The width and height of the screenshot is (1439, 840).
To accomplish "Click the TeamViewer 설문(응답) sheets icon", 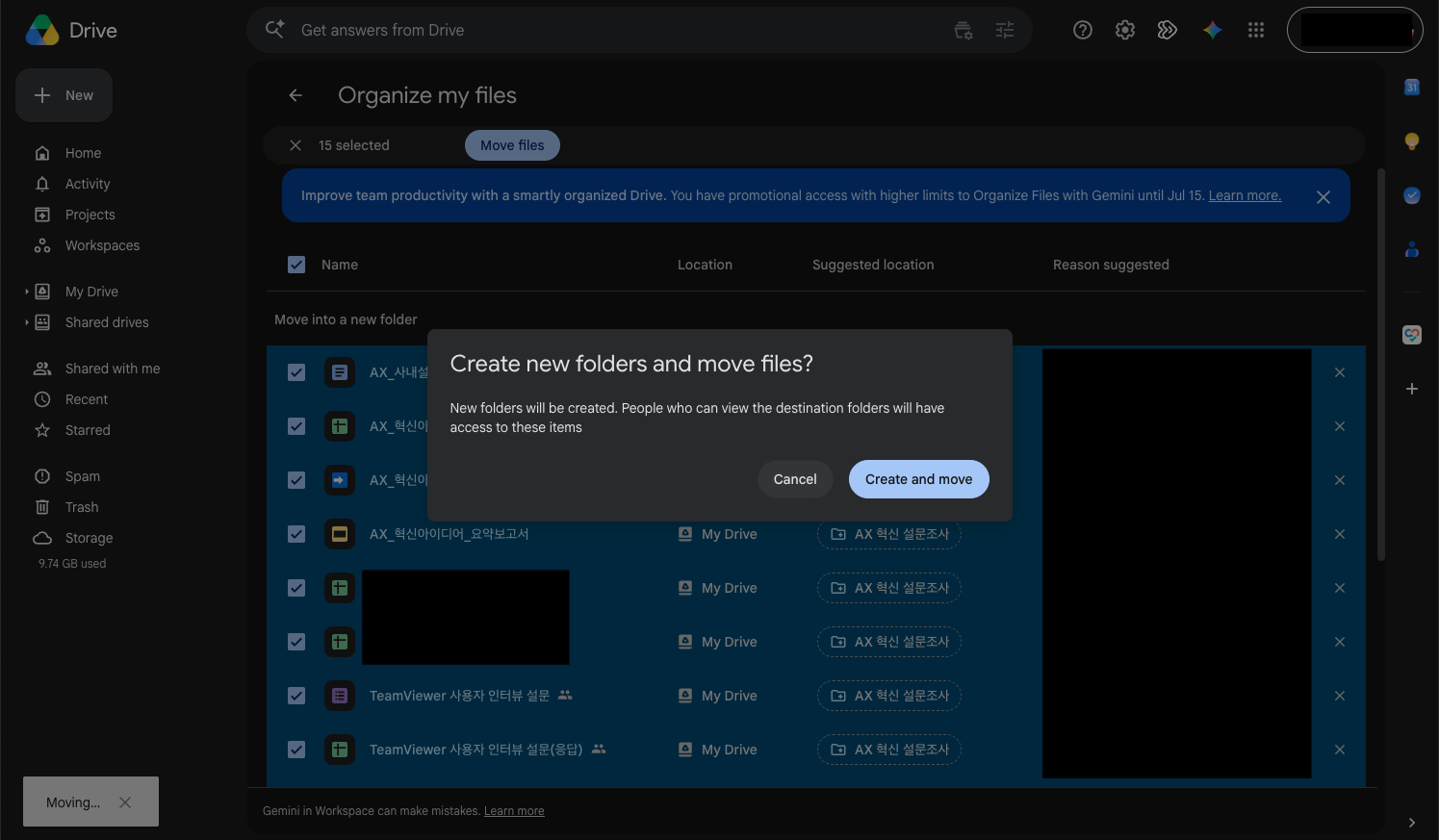I will [340, 750].
